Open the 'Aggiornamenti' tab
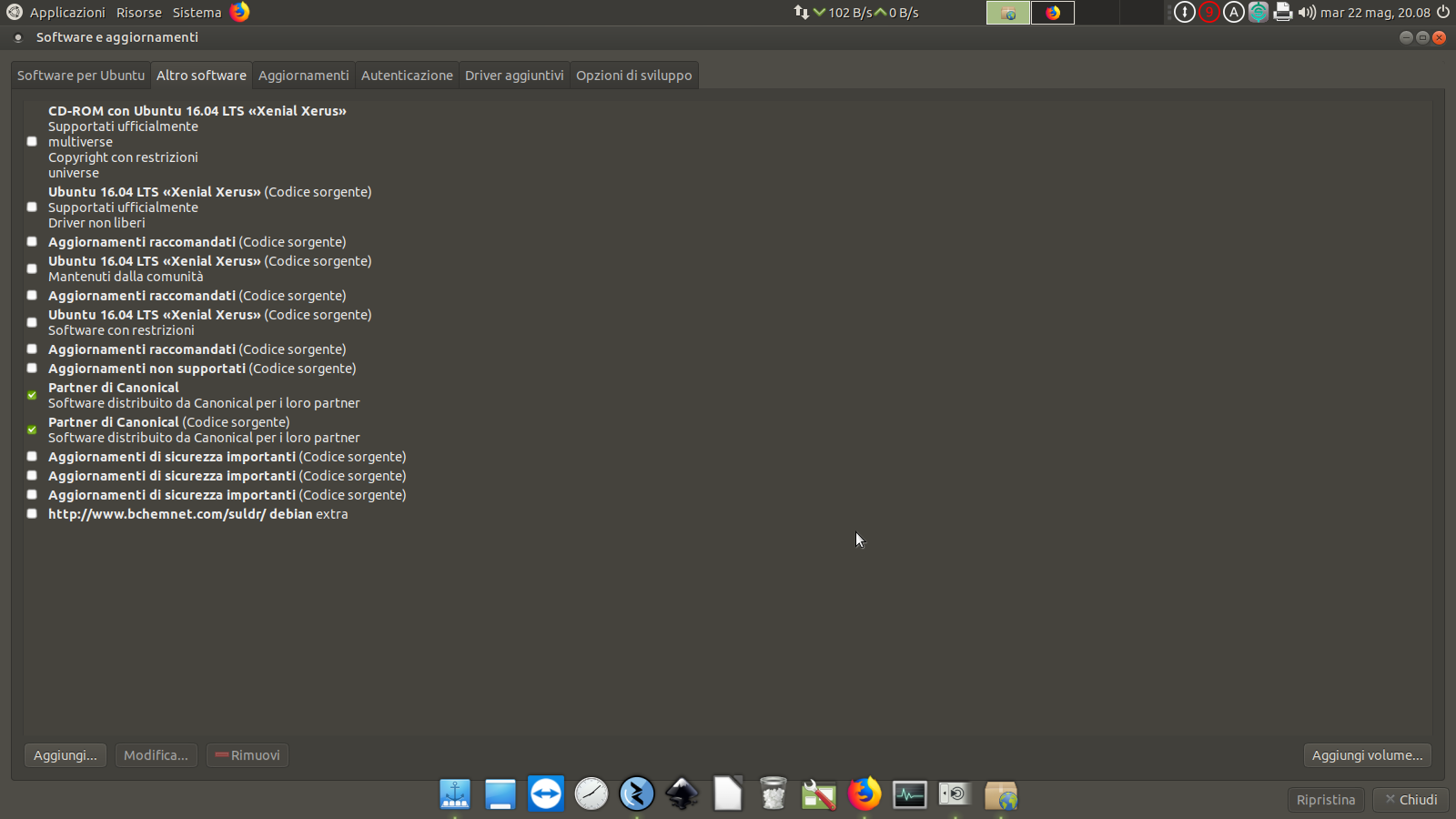This screenshot has height=819, width=1456. click(x=304, y=76)
